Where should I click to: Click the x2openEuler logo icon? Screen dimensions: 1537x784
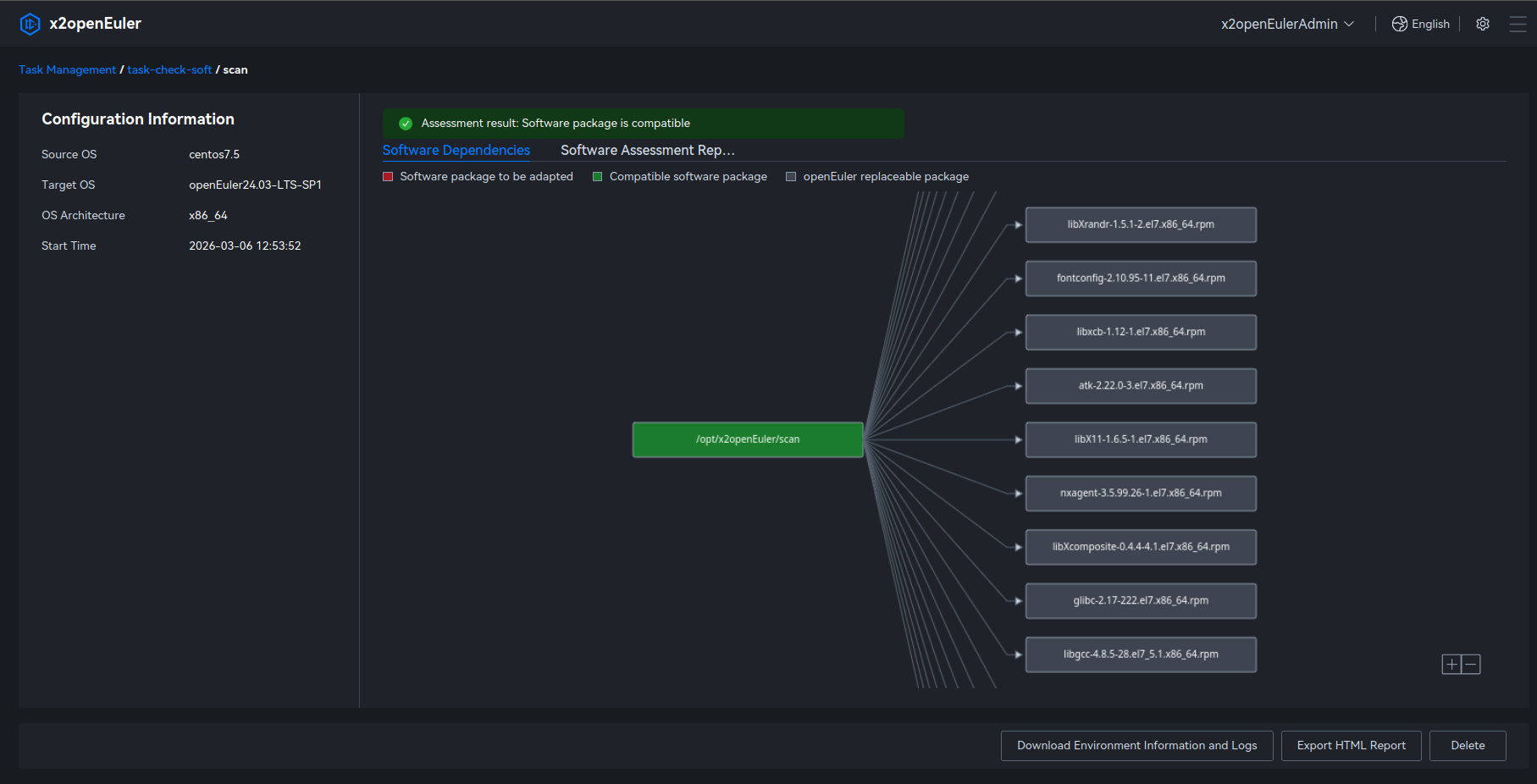point(30,24)
